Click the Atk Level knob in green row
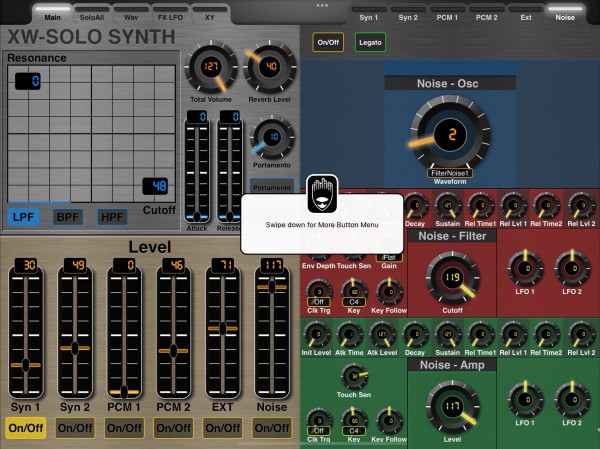 [x=382, y=335]
